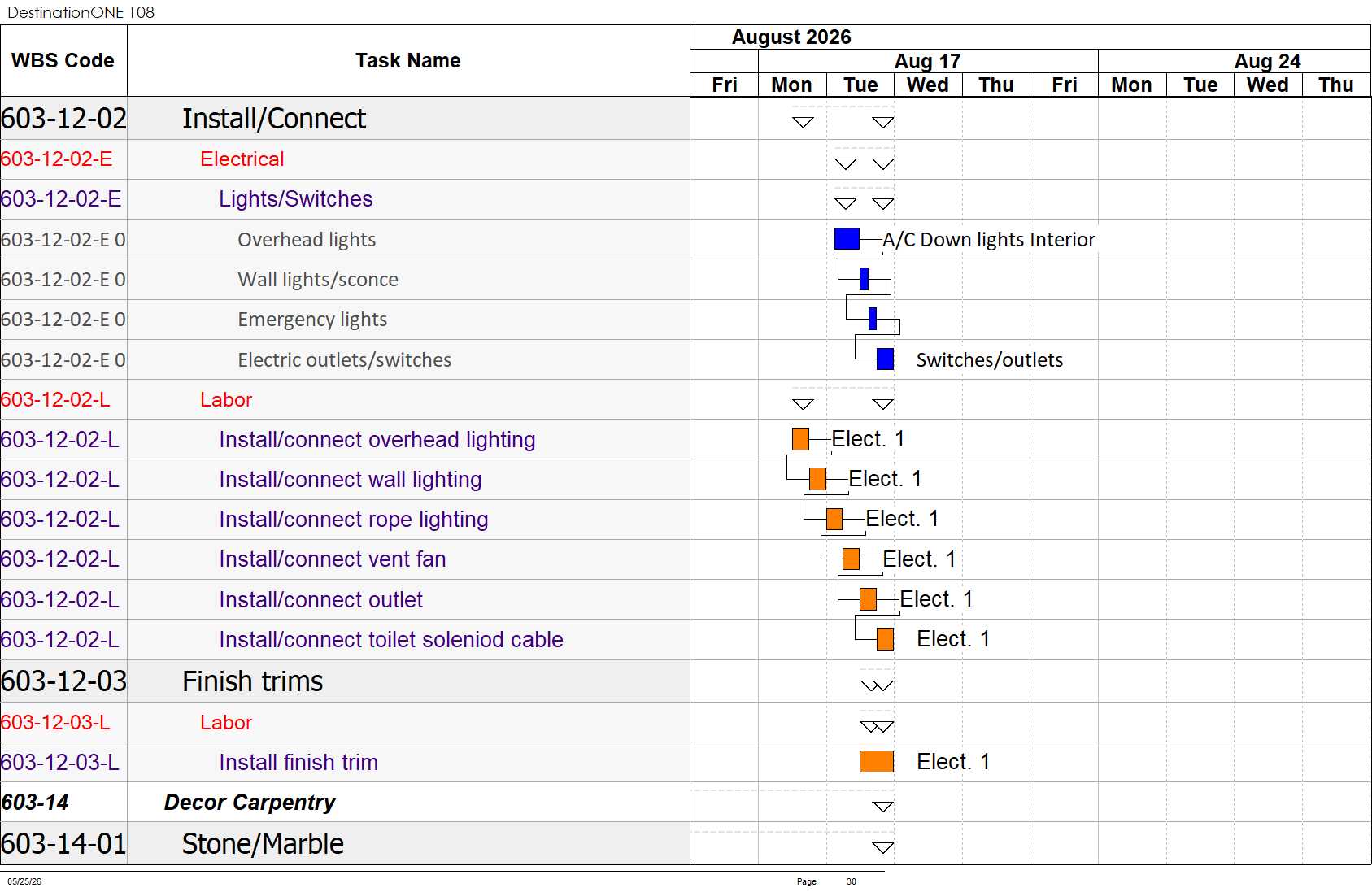Click the blue Electric outlets/switches task bar
Image resolution: width=1372 pixels, height=892 pixels.
[885, 359]
